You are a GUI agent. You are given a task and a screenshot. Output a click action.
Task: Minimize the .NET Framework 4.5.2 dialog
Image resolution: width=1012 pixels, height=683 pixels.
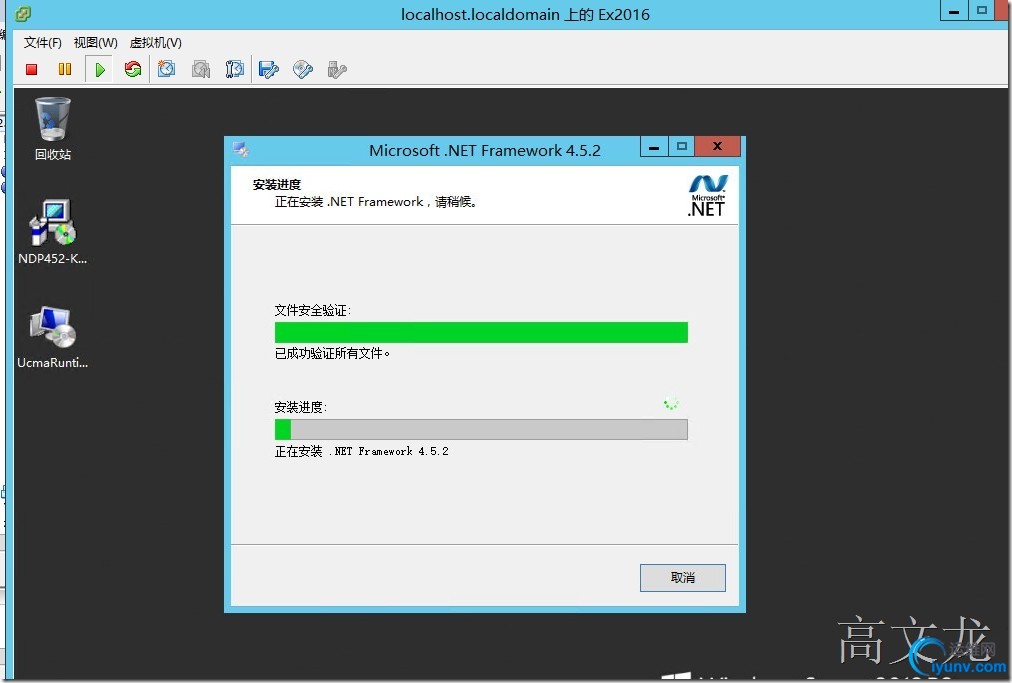point(654,147)
